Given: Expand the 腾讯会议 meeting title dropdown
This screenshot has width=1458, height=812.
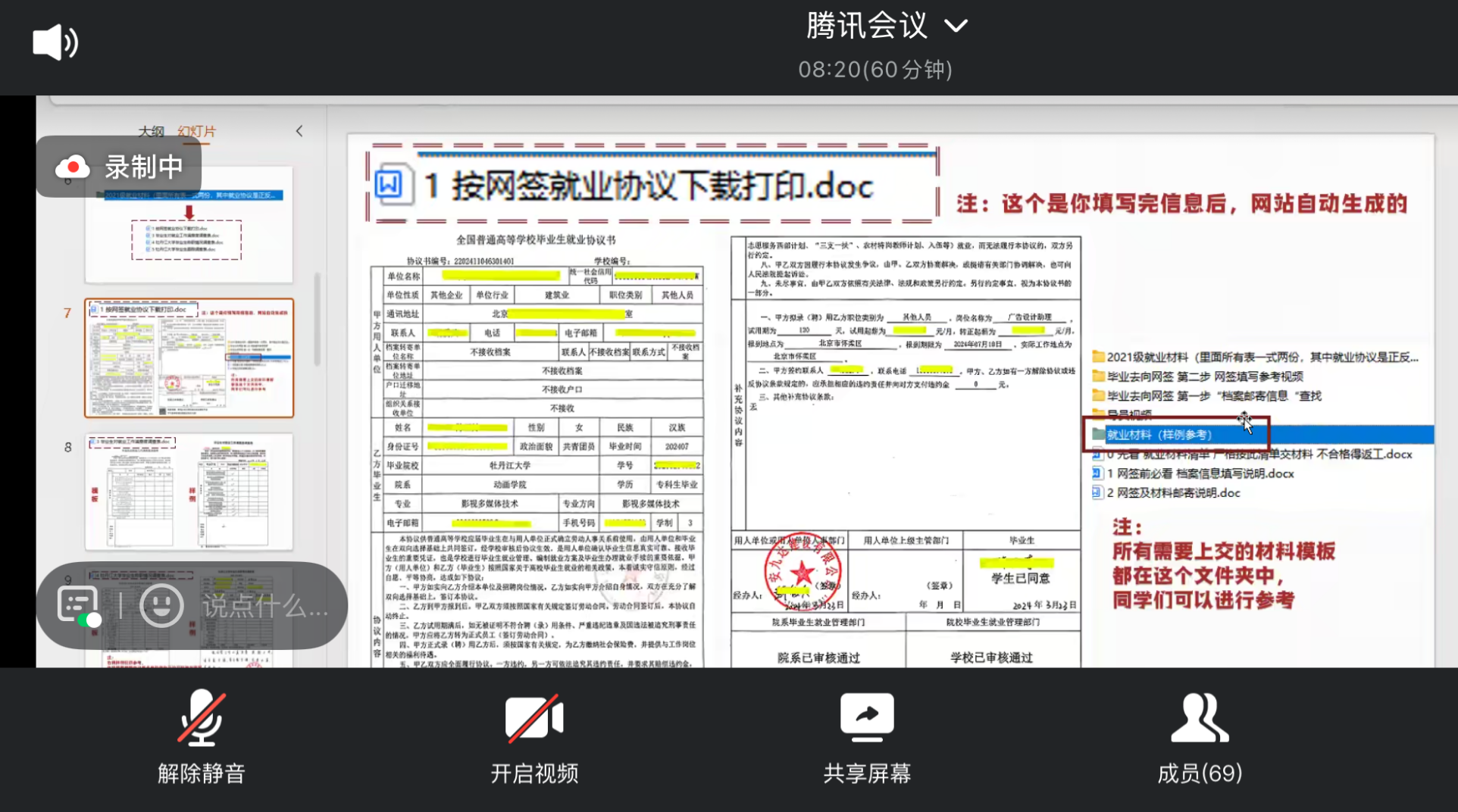Looking at the screenshot, I should (x=956, y=27).
